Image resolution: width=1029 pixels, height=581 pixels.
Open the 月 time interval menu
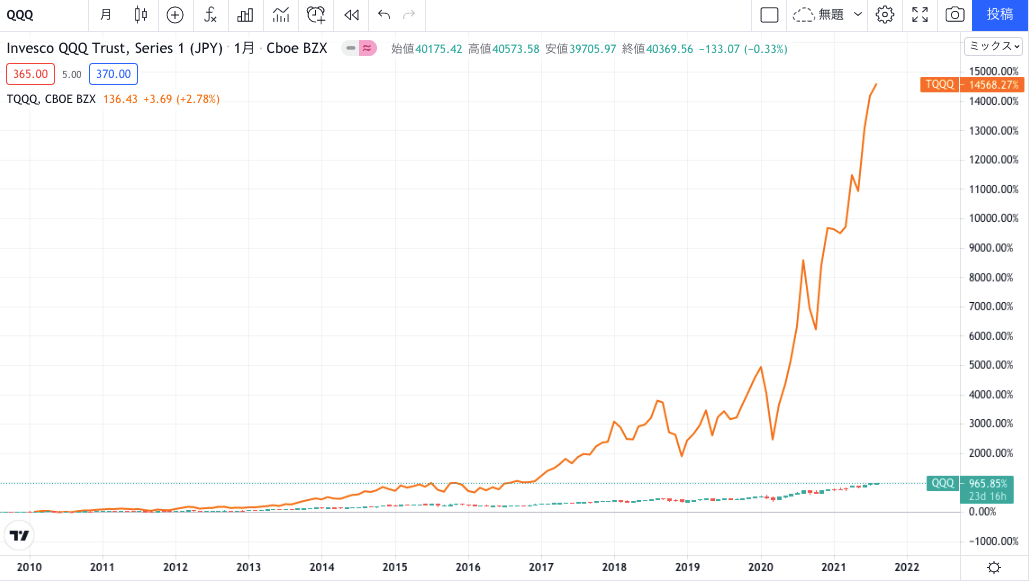[106, 14]
